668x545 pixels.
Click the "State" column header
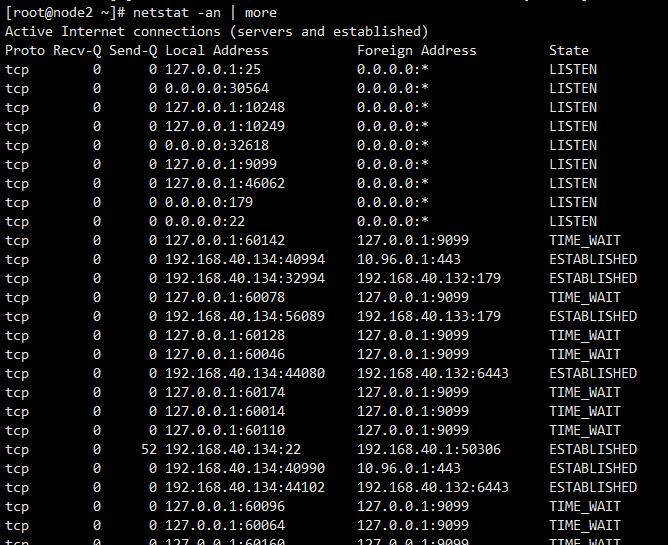[x=569, y=51]
